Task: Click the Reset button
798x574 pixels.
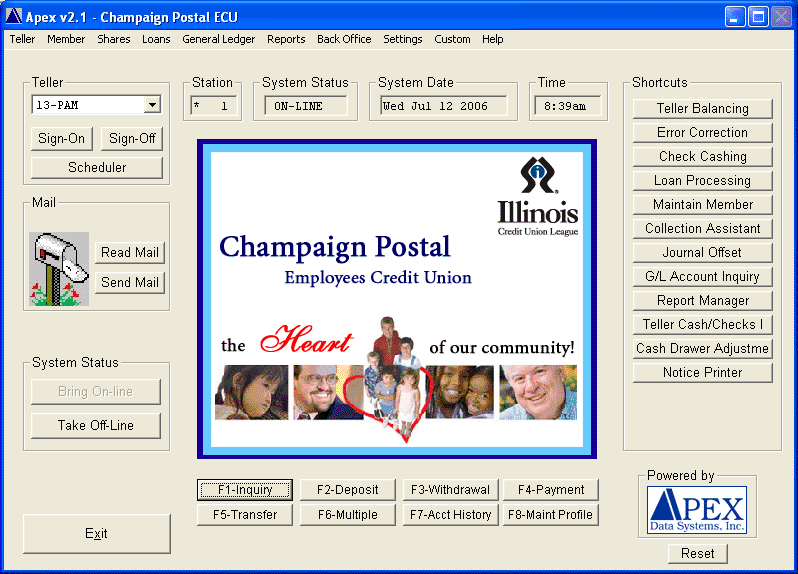Action: point(698,553)
